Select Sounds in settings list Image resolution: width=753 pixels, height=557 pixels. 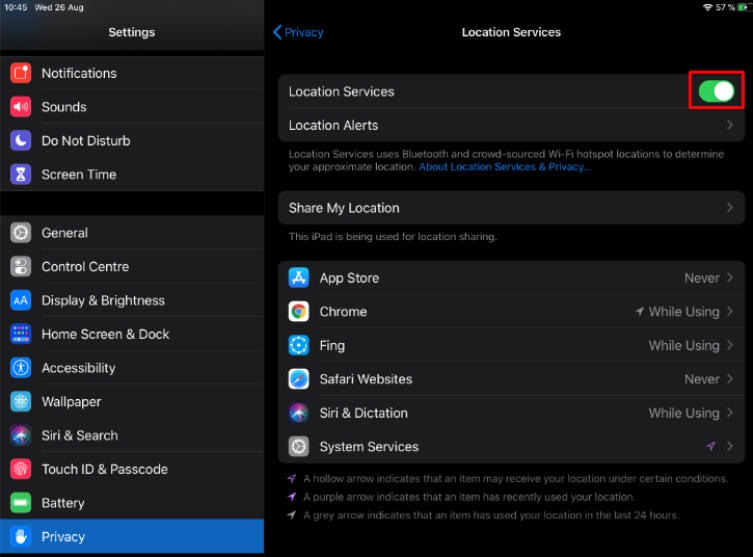coord(132,107)
